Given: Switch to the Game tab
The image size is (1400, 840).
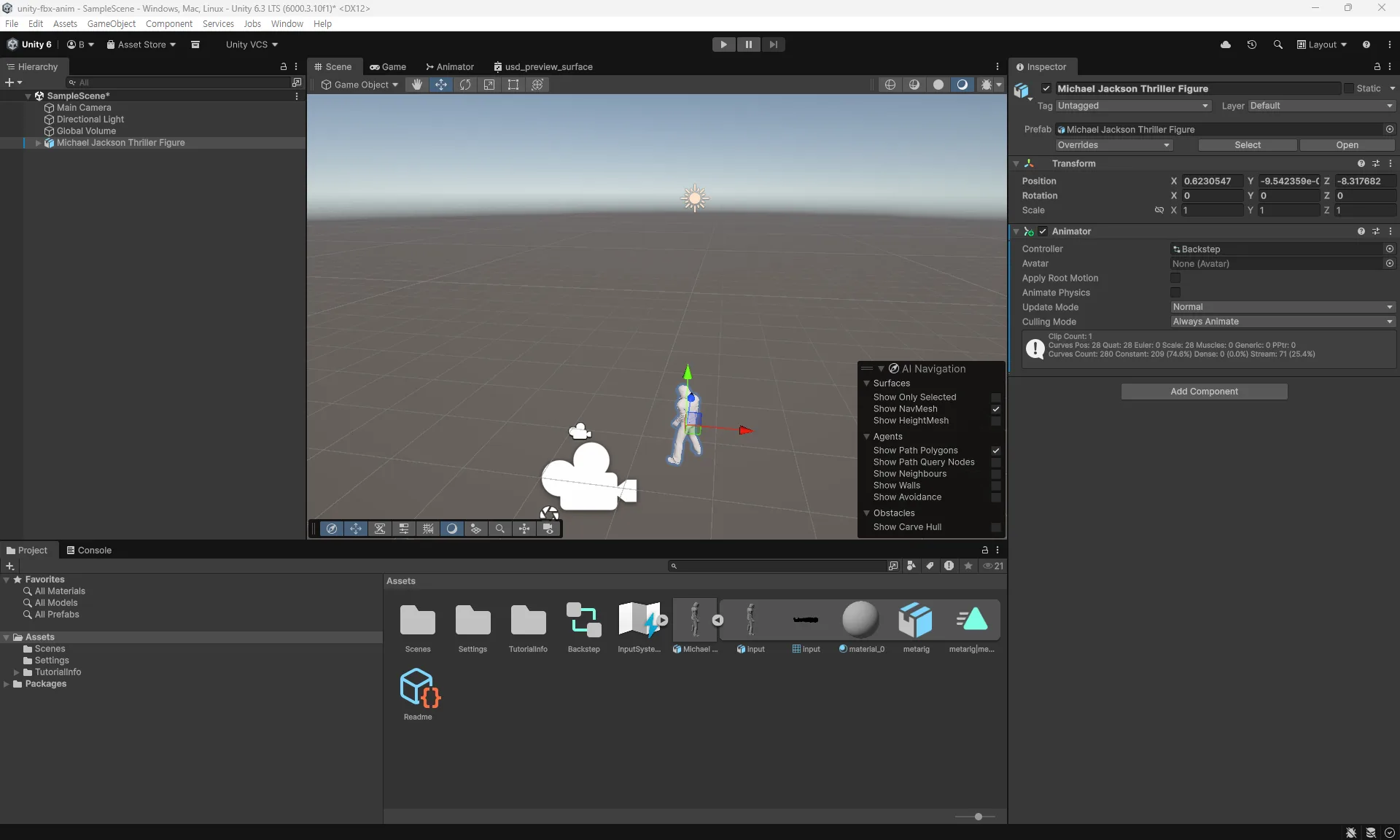Looking at the screenshot, I should coord(388,66).
